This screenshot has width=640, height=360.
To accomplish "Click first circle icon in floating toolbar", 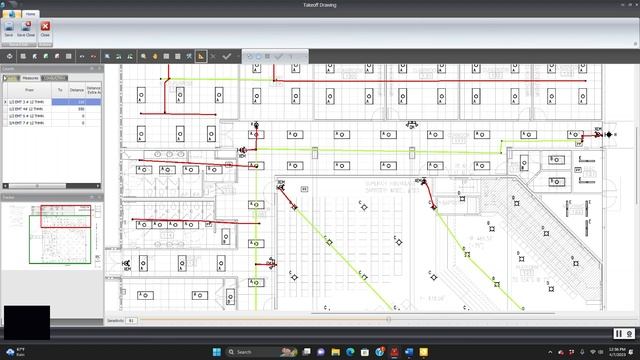I will coord(250,56).
